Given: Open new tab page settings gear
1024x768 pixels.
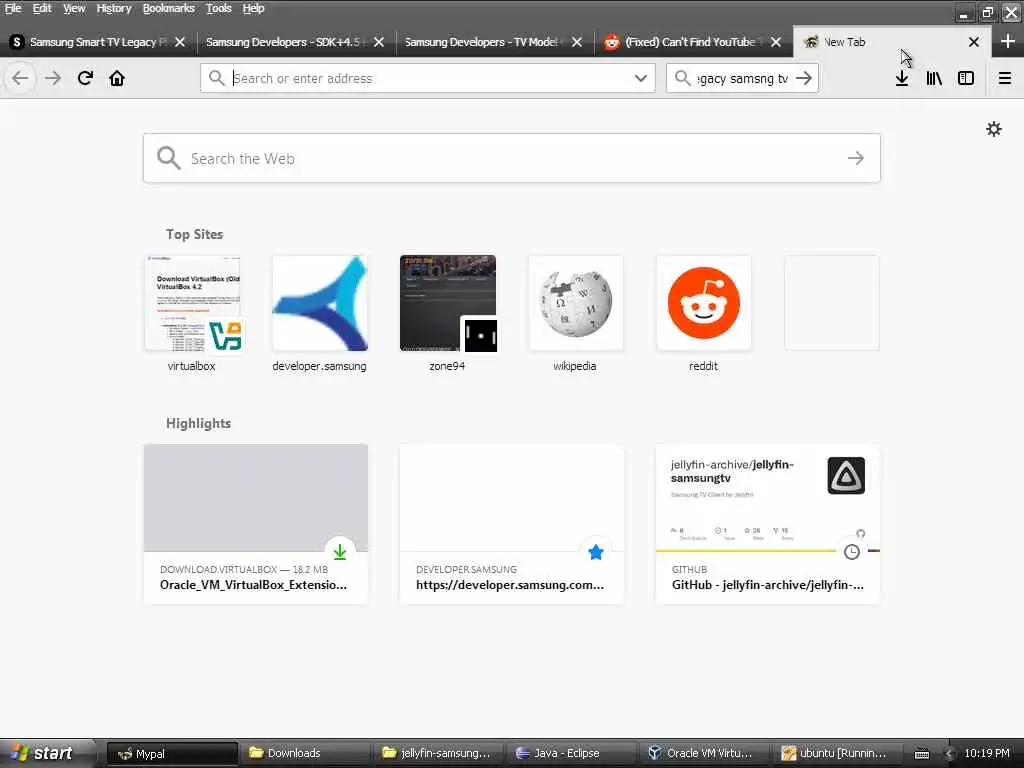Looking at the screenshot, I should pyautogui.click(x=994, y=129).
